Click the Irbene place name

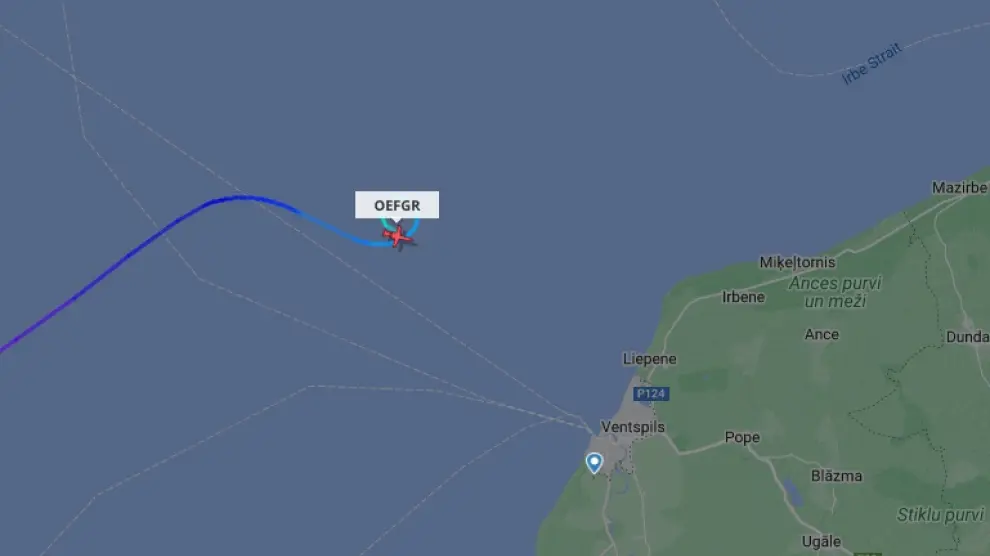pyautogui.click(x=743, y=297)
